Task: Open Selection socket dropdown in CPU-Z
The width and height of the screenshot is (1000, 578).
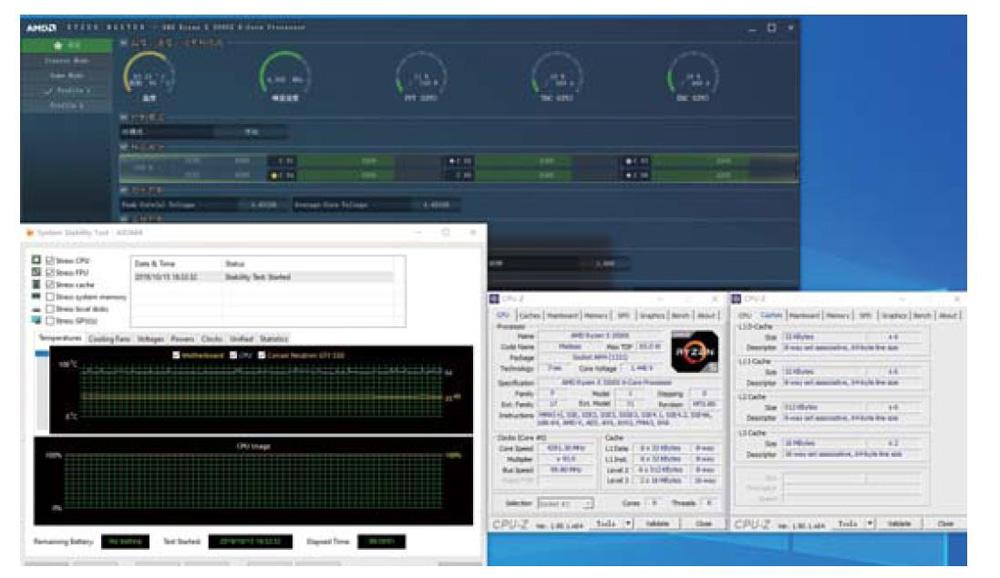Action: [x=566, y=503]
